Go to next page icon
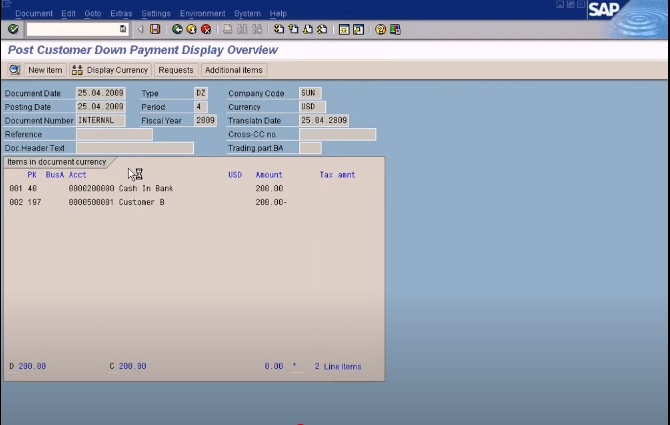670x425 pixels. 308,29
